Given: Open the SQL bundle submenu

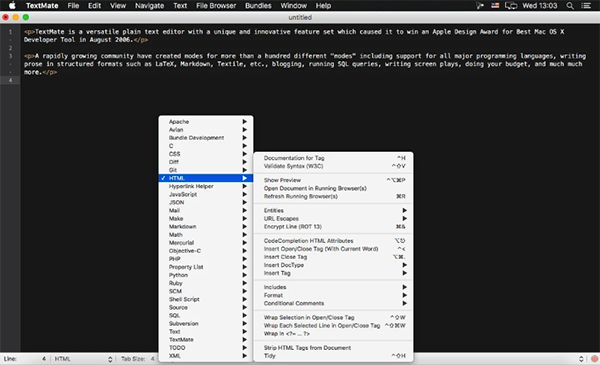Looking at the screenshot, I should [206, 315].
